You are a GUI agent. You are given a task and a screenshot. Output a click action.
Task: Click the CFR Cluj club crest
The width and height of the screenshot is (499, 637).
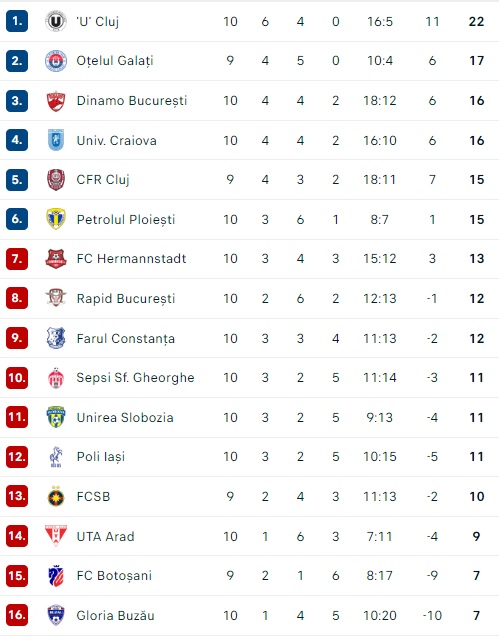[x=56, y=180]
